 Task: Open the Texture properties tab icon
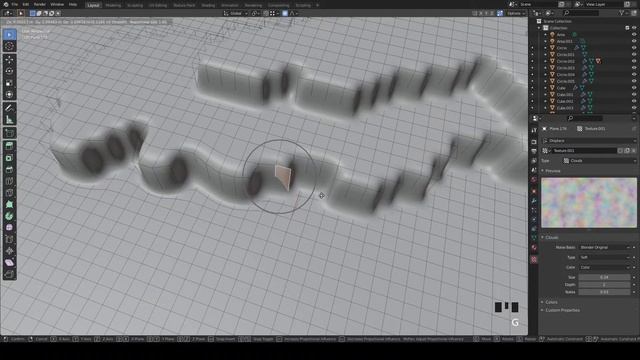click(534, 259)
